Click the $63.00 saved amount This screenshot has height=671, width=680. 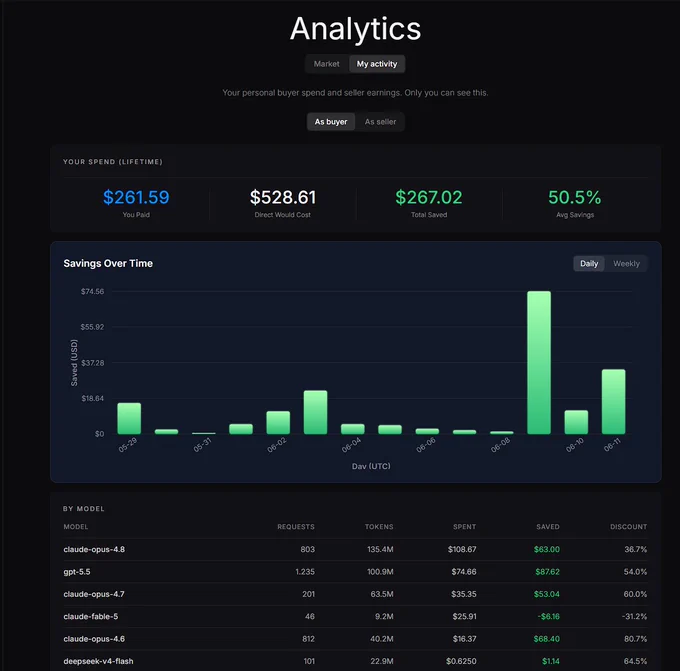coord(546,550)
